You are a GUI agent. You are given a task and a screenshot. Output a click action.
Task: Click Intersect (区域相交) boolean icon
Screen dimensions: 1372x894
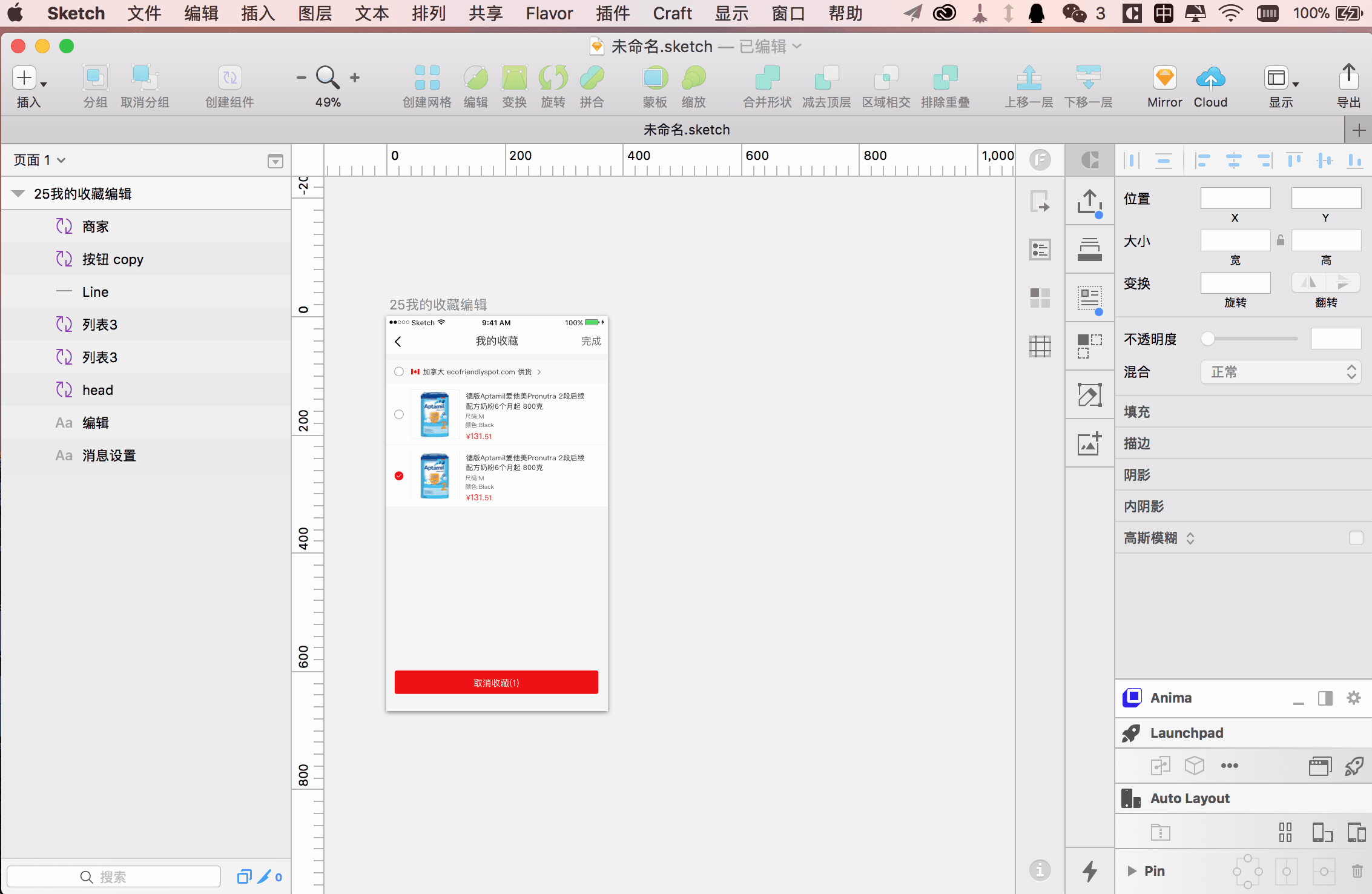886,78
